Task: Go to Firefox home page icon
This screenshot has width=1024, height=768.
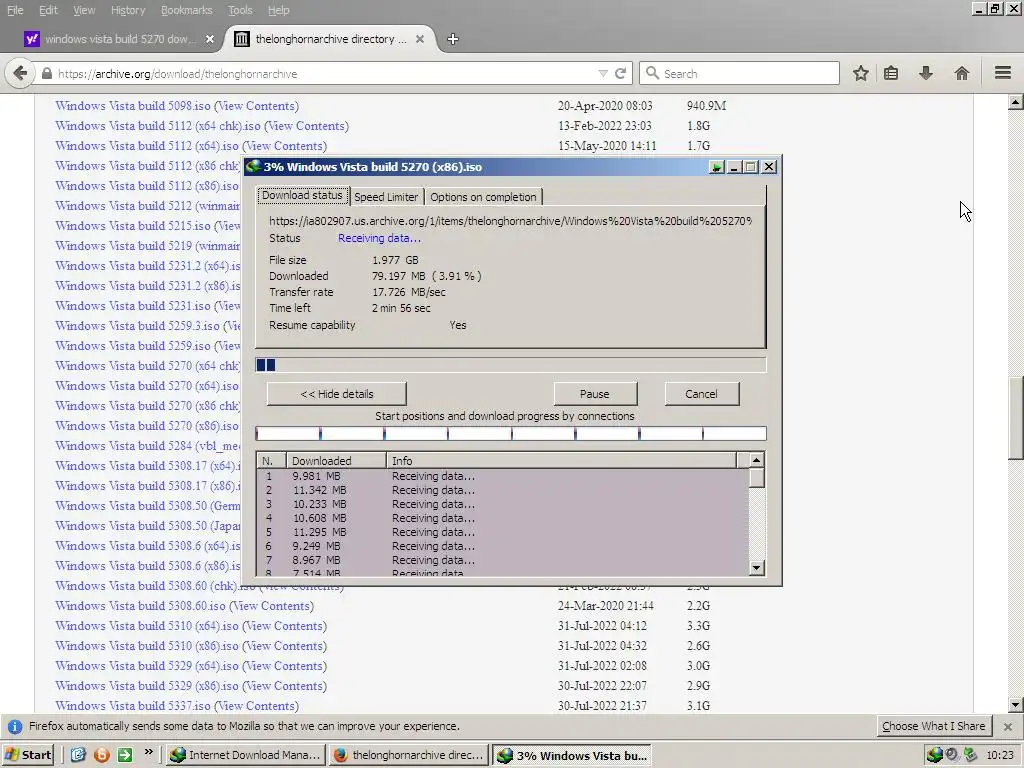Action: pos(961,73)
